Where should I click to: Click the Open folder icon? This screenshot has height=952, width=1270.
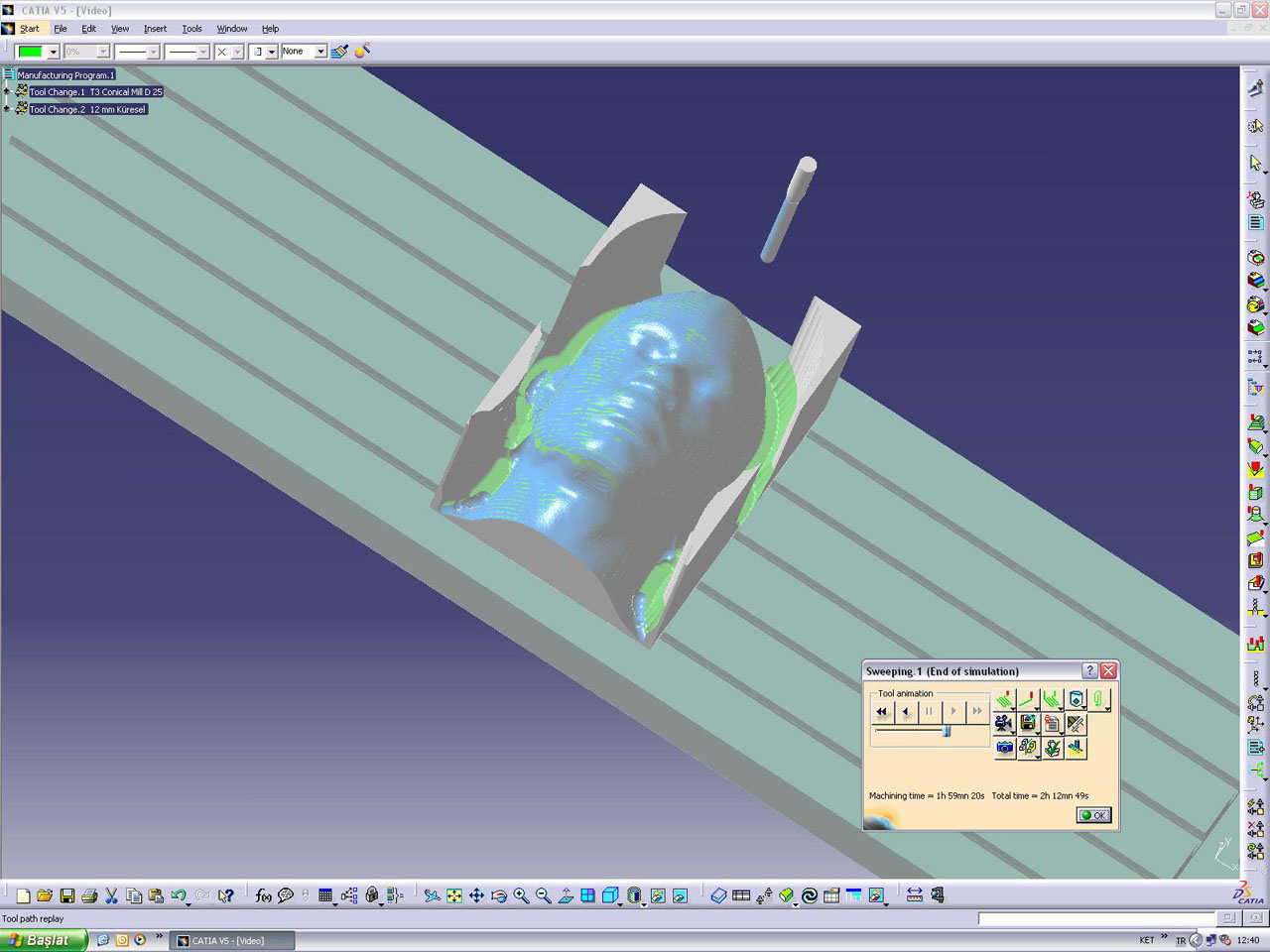(45, 895)
